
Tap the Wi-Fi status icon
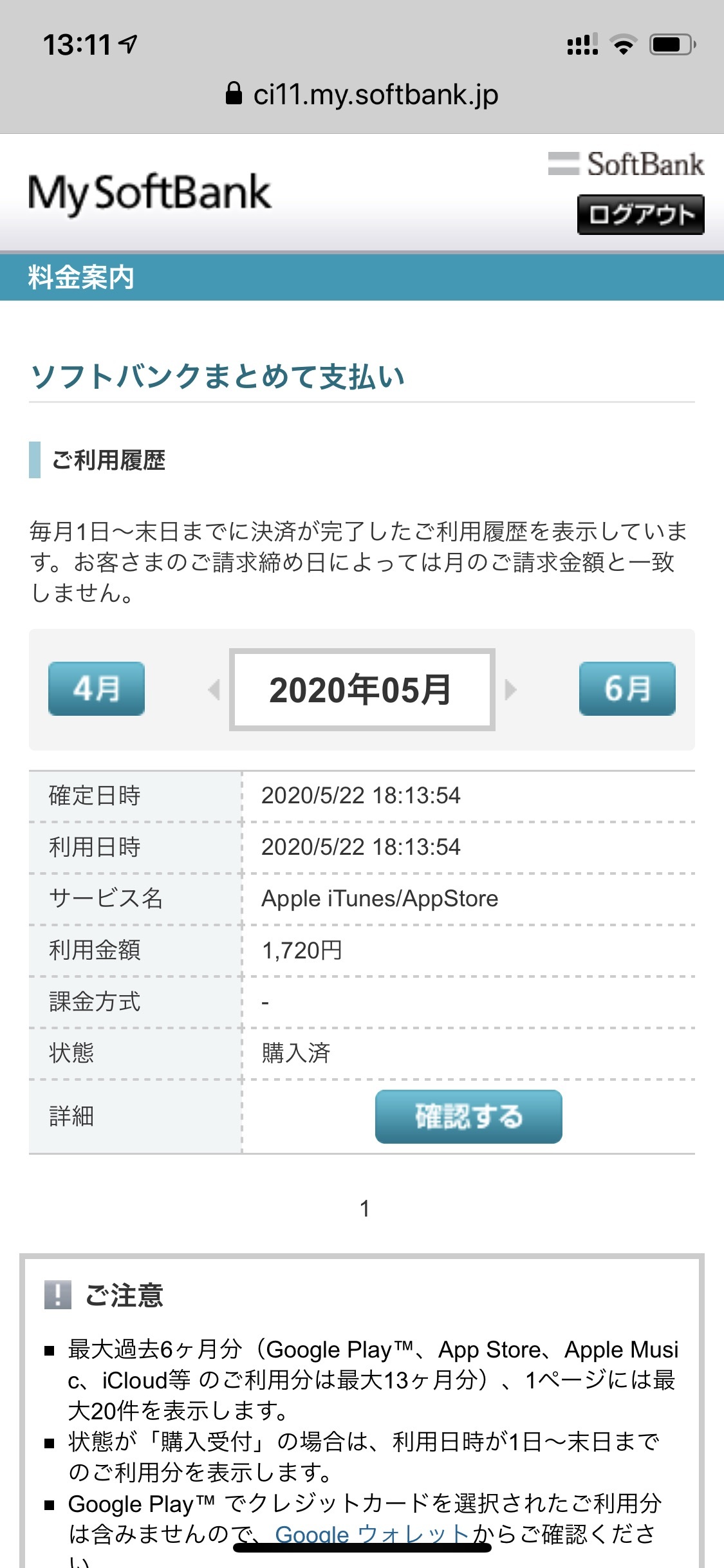[x=623, y=44]
